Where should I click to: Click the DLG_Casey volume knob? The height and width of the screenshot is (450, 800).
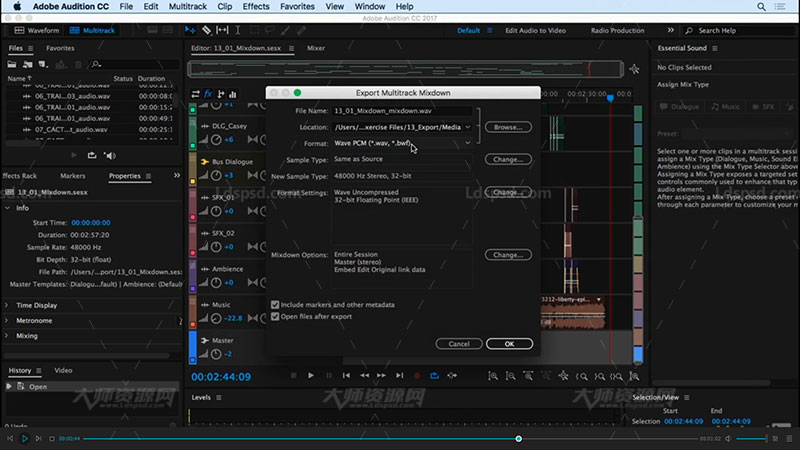(x=216, y=140)
